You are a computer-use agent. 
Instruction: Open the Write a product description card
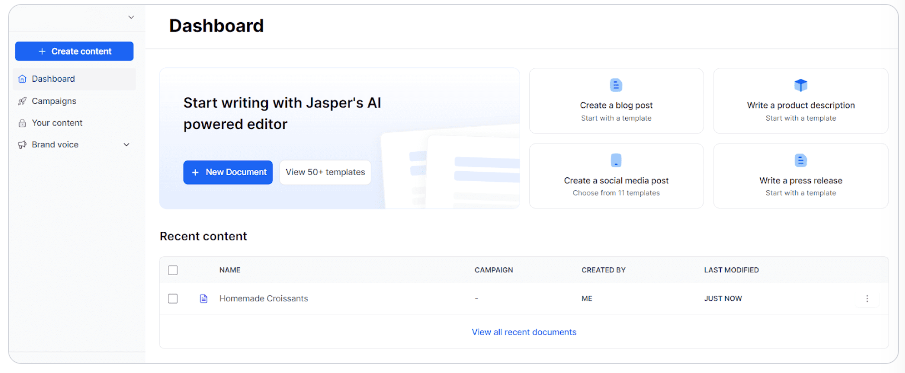[x=801, y=101]
